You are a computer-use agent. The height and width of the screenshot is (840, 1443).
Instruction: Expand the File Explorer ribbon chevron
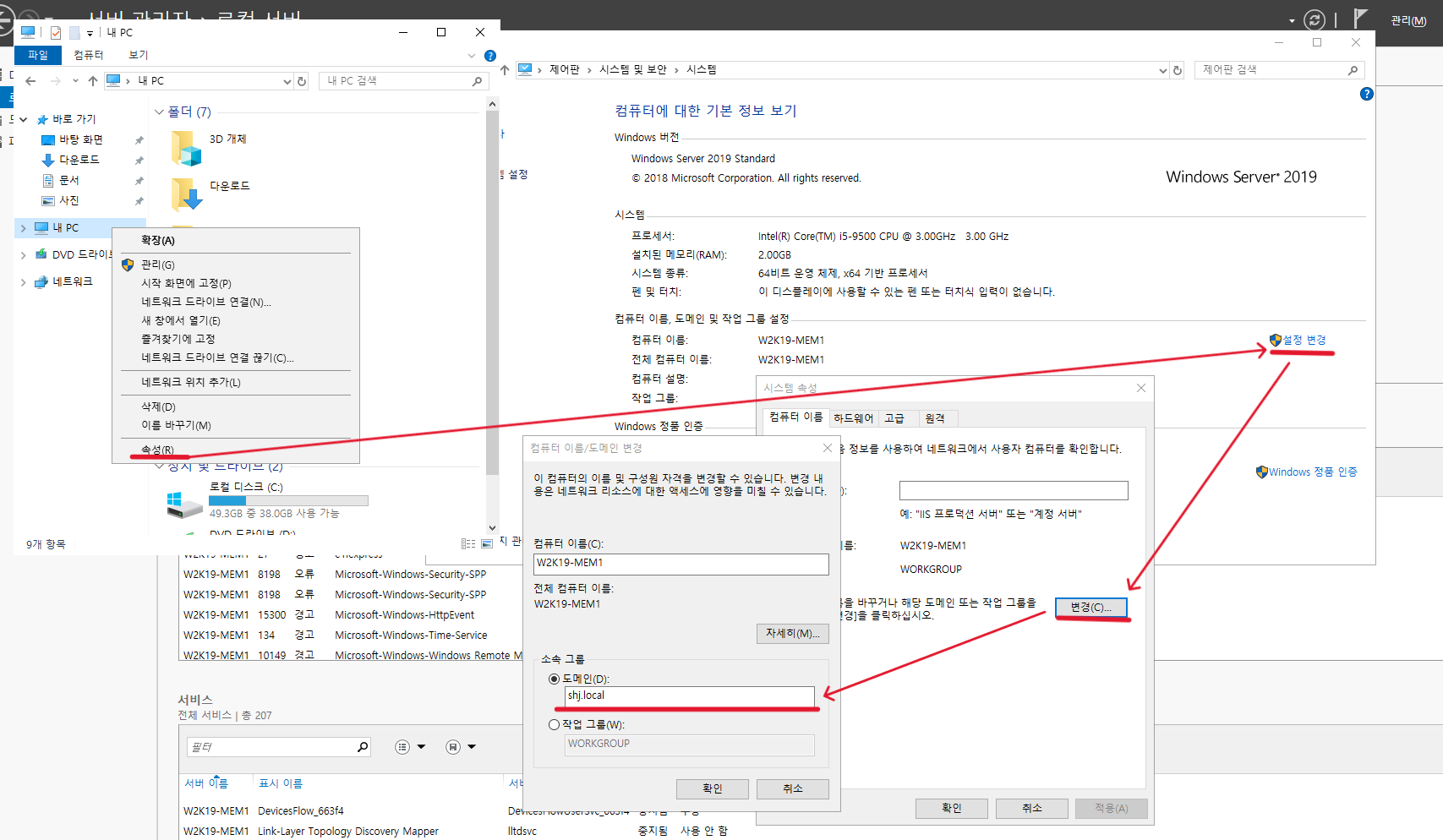471,56
